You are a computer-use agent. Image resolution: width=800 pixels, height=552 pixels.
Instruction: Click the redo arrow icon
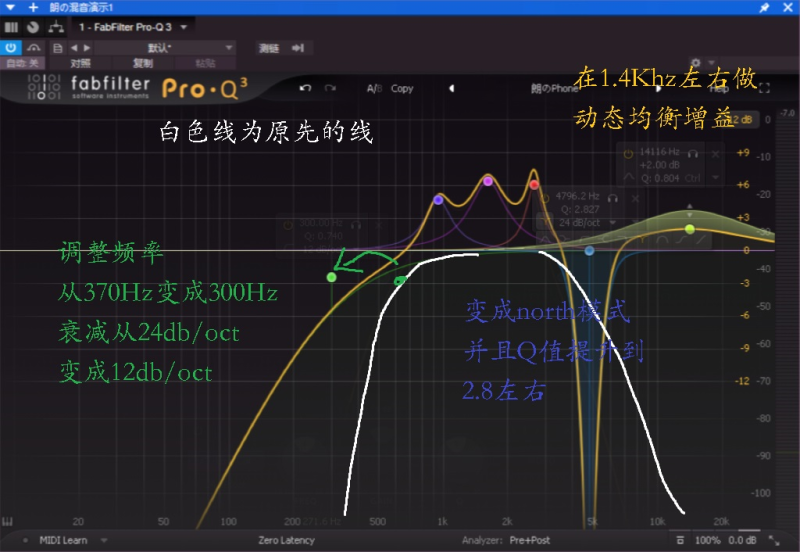(x=331, y=88)
